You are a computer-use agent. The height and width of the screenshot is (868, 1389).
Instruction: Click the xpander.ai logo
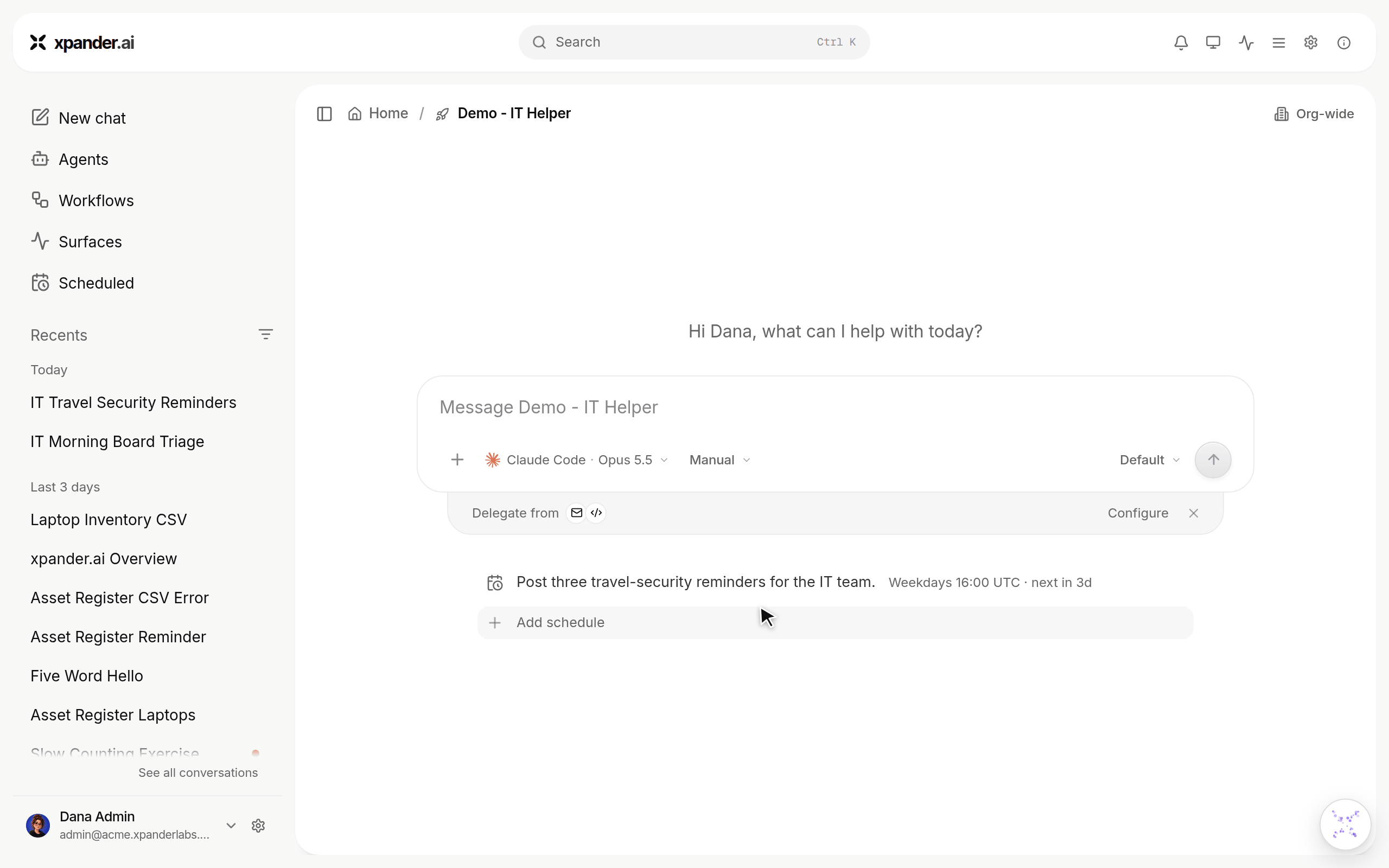pyautogui.click(x=82, y=42)
